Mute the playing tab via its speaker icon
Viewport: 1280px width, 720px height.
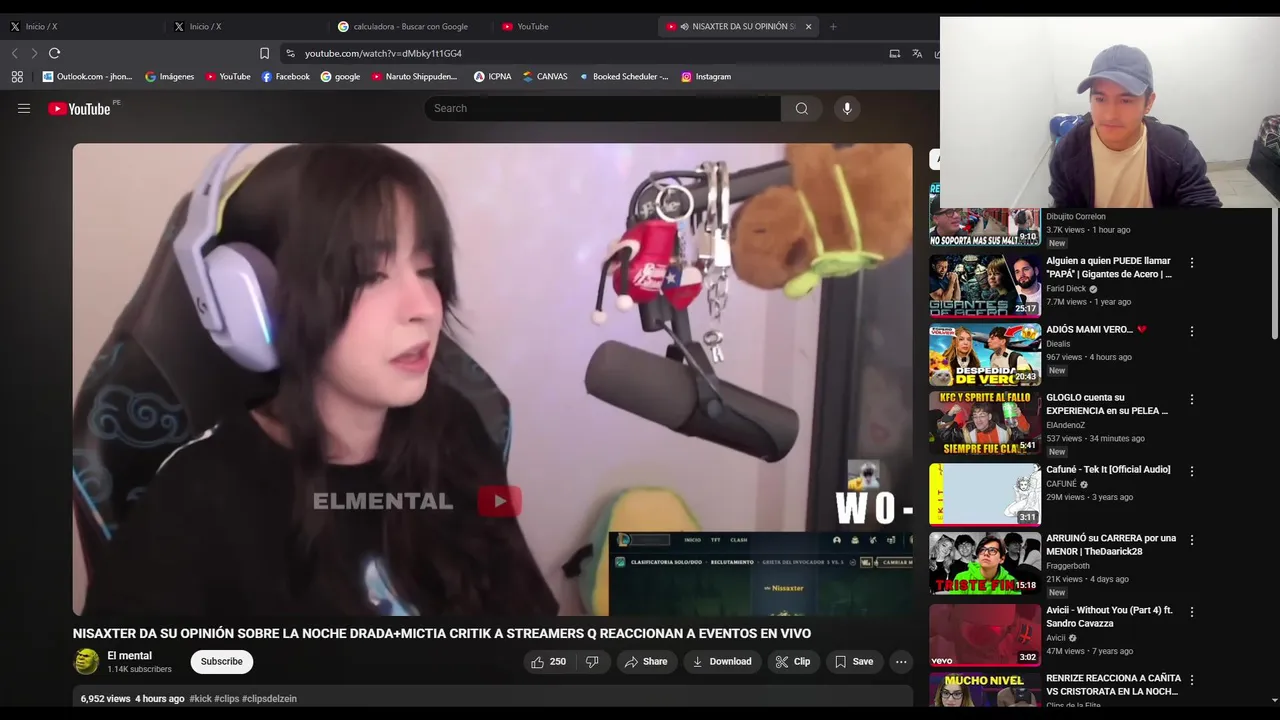pos(684,27)
